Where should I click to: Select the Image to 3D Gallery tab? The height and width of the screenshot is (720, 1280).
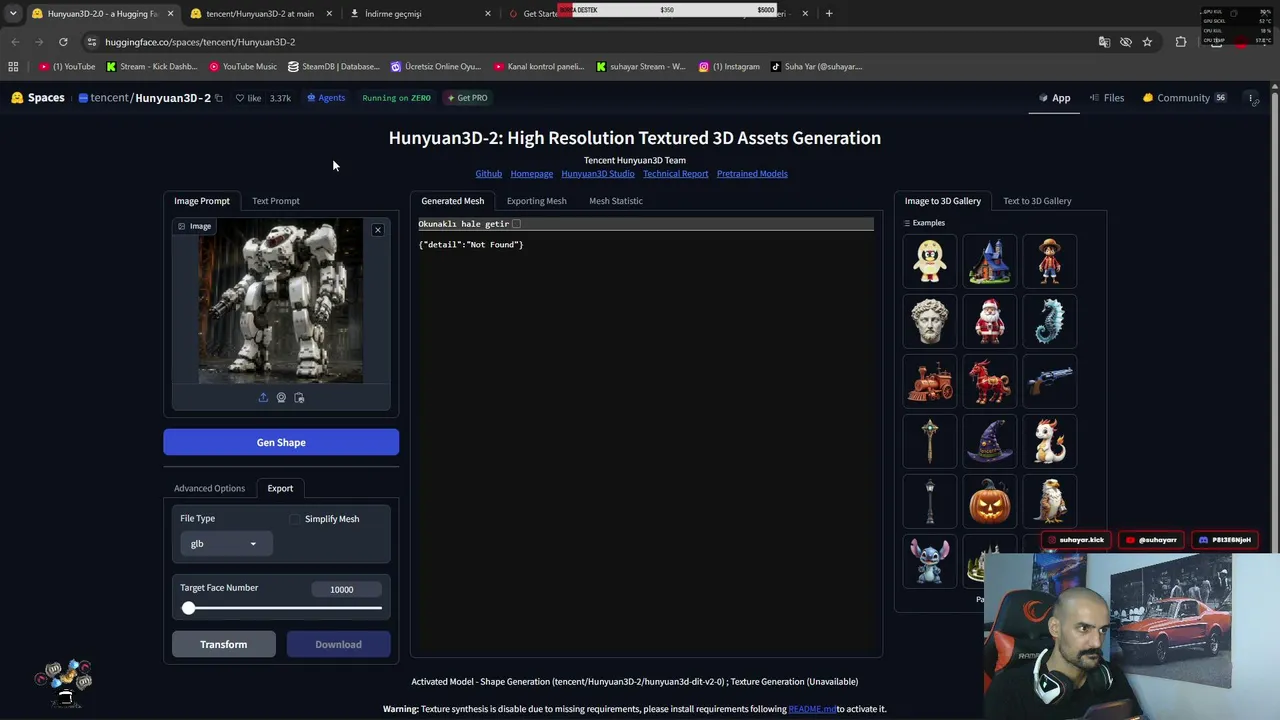[943, 201]
